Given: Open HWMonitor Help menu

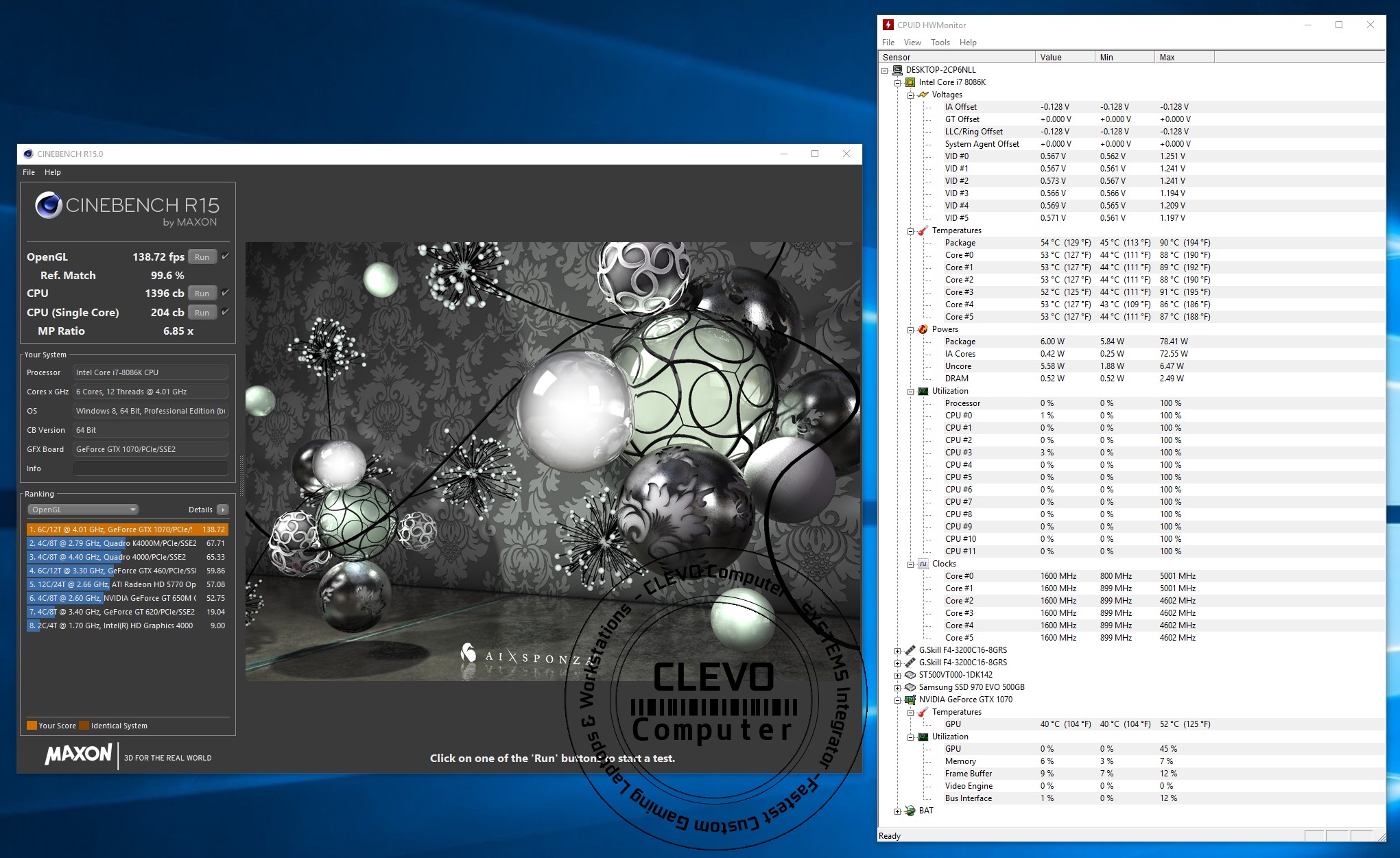Looking at the screenshot, I should [x=968, y=43].
